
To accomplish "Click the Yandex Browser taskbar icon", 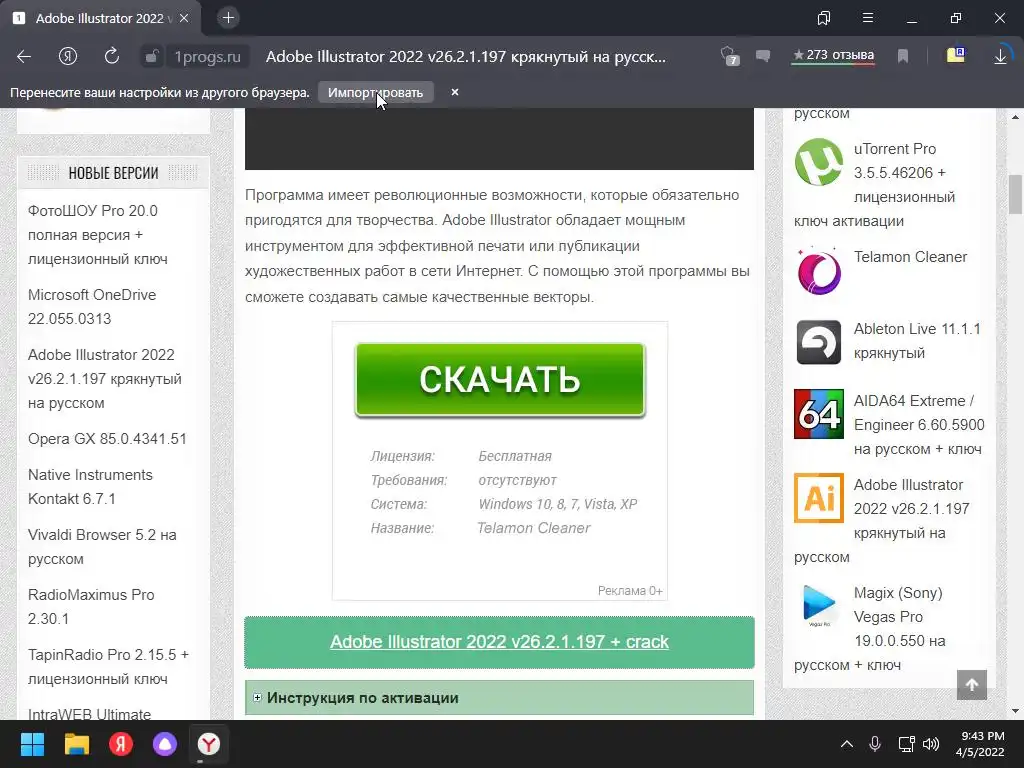I will (209, 744).
